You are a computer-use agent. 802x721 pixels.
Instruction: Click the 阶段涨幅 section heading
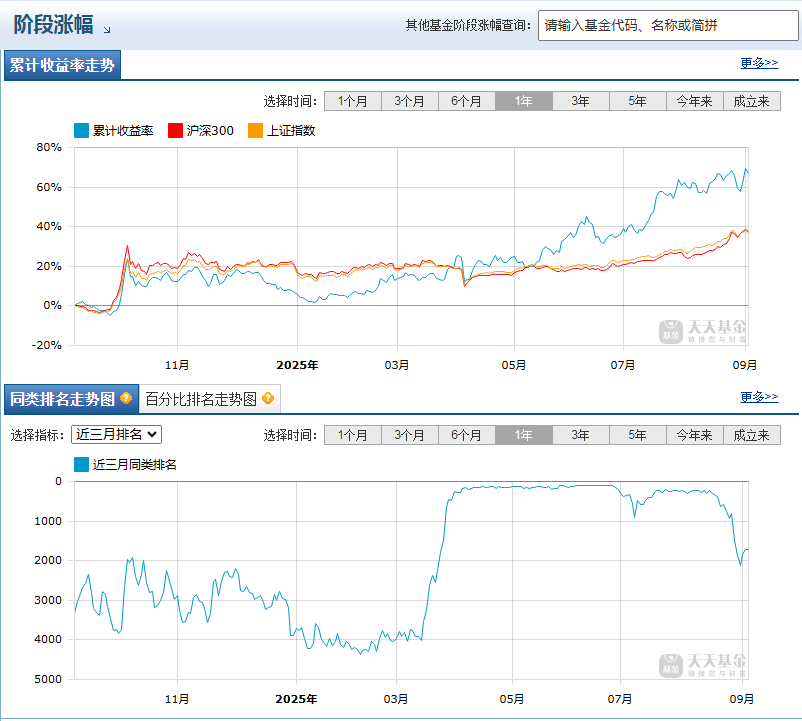click(53, 24)
